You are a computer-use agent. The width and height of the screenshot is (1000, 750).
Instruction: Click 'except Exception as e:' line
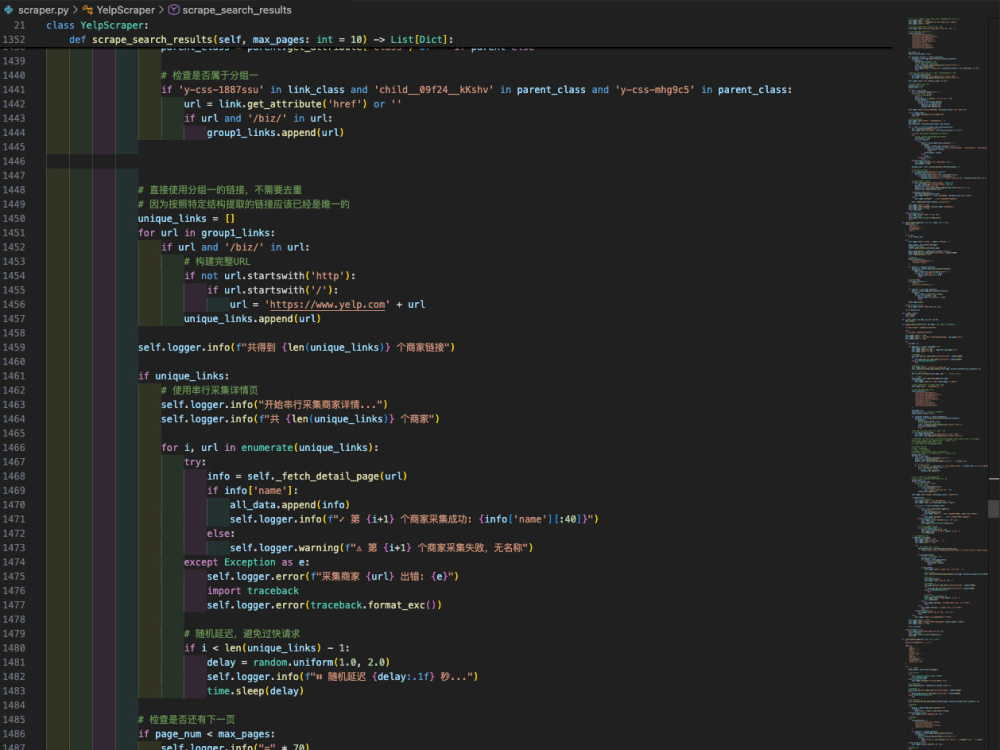point(247,562)
